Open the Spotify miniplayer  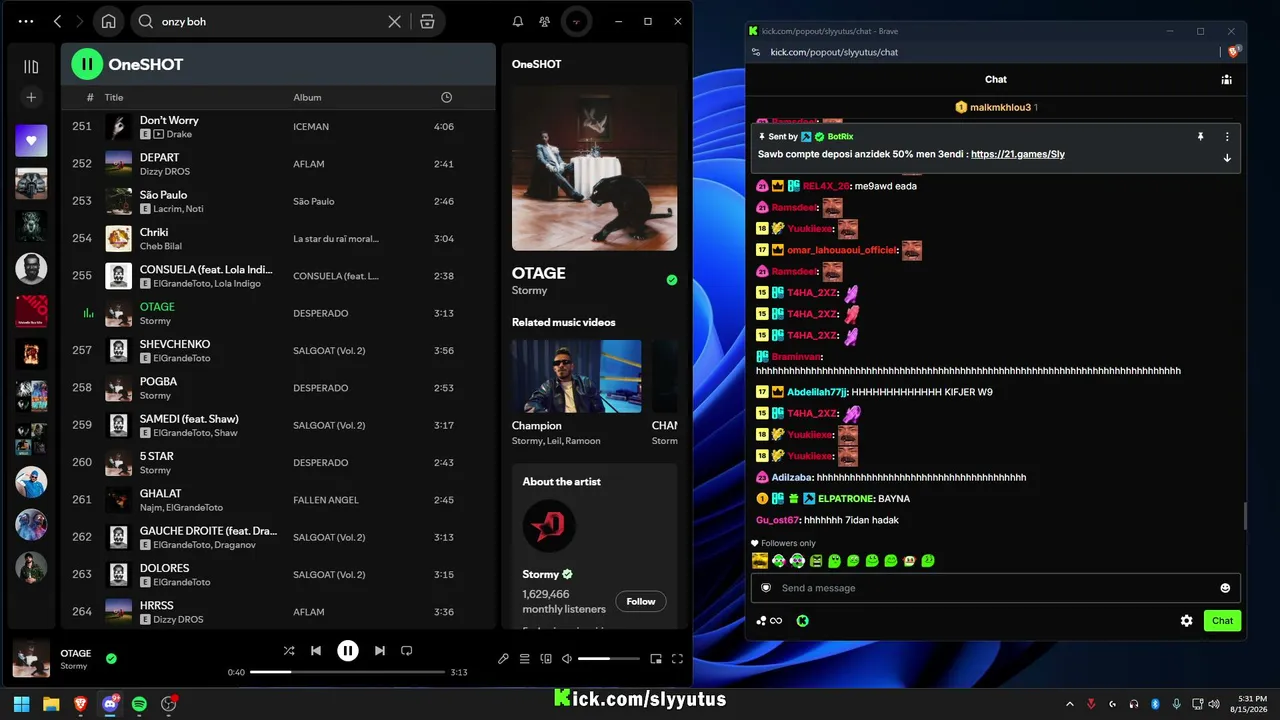click(656, 659)
